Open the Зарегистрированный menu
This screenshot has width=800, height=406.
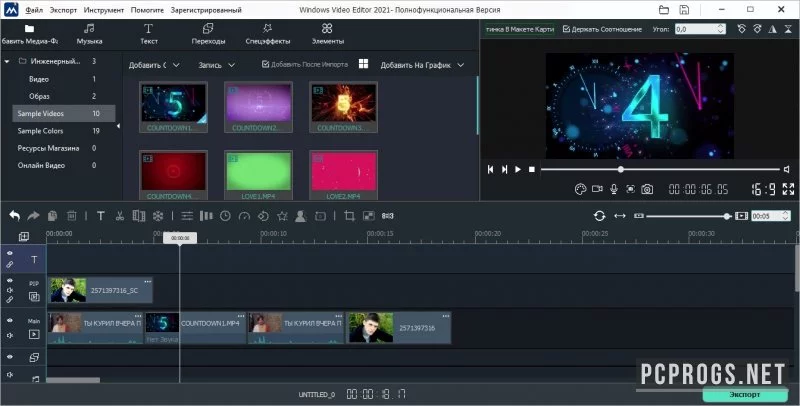[206, 10]
